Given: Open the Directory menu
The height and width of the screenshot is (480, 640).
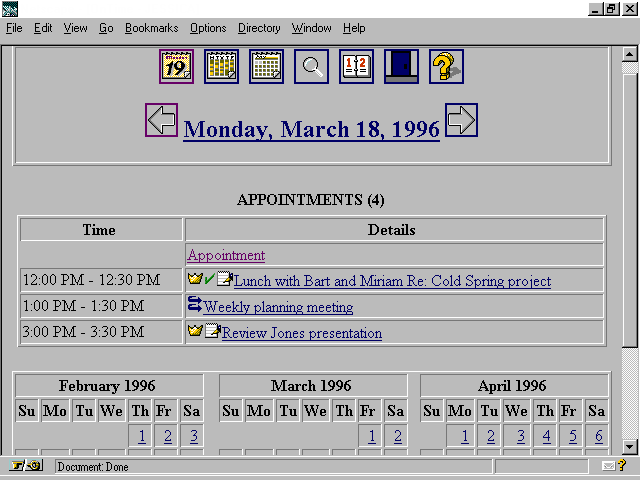Looking at the screenshot, I should tap(259, 28).
